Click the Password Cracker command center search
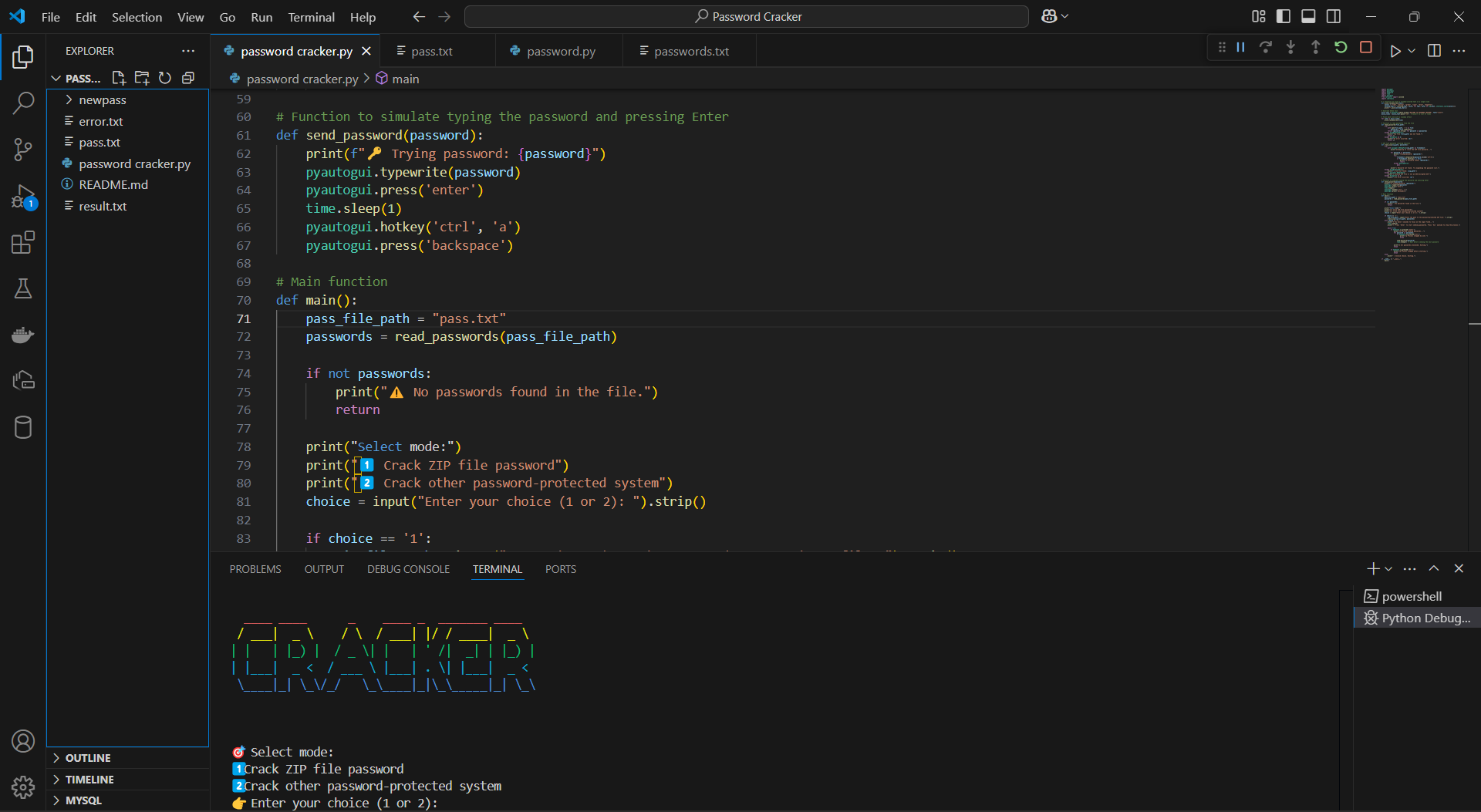The width and height of the screenshot is (1481, 812). pyautogui.click(x=746, y=16)
